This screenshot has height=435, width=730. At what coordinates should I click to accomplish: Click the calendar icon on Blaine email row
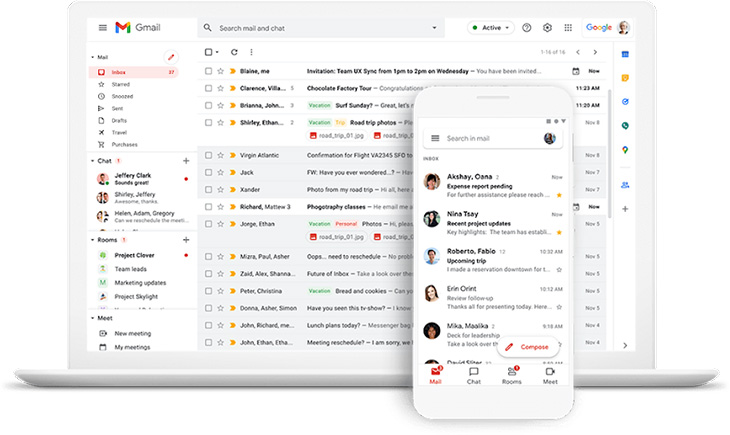(576, 71)
